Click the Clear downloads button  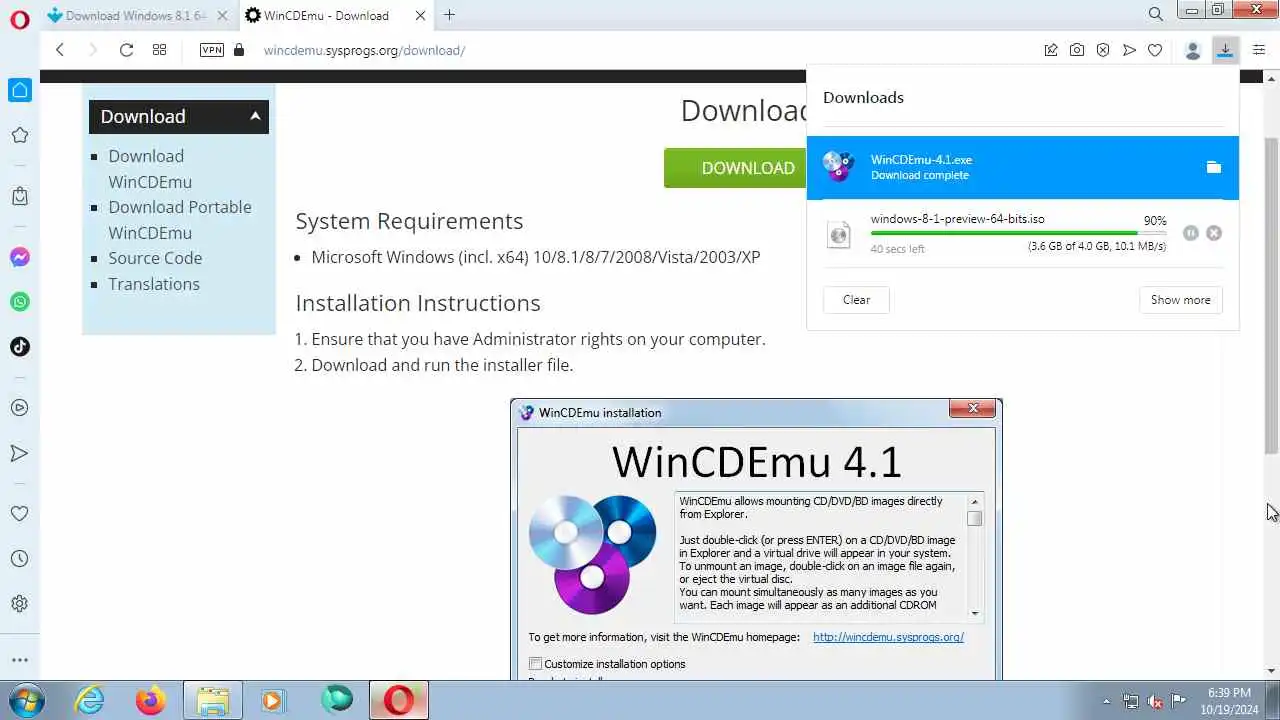(x=856, y=300)
